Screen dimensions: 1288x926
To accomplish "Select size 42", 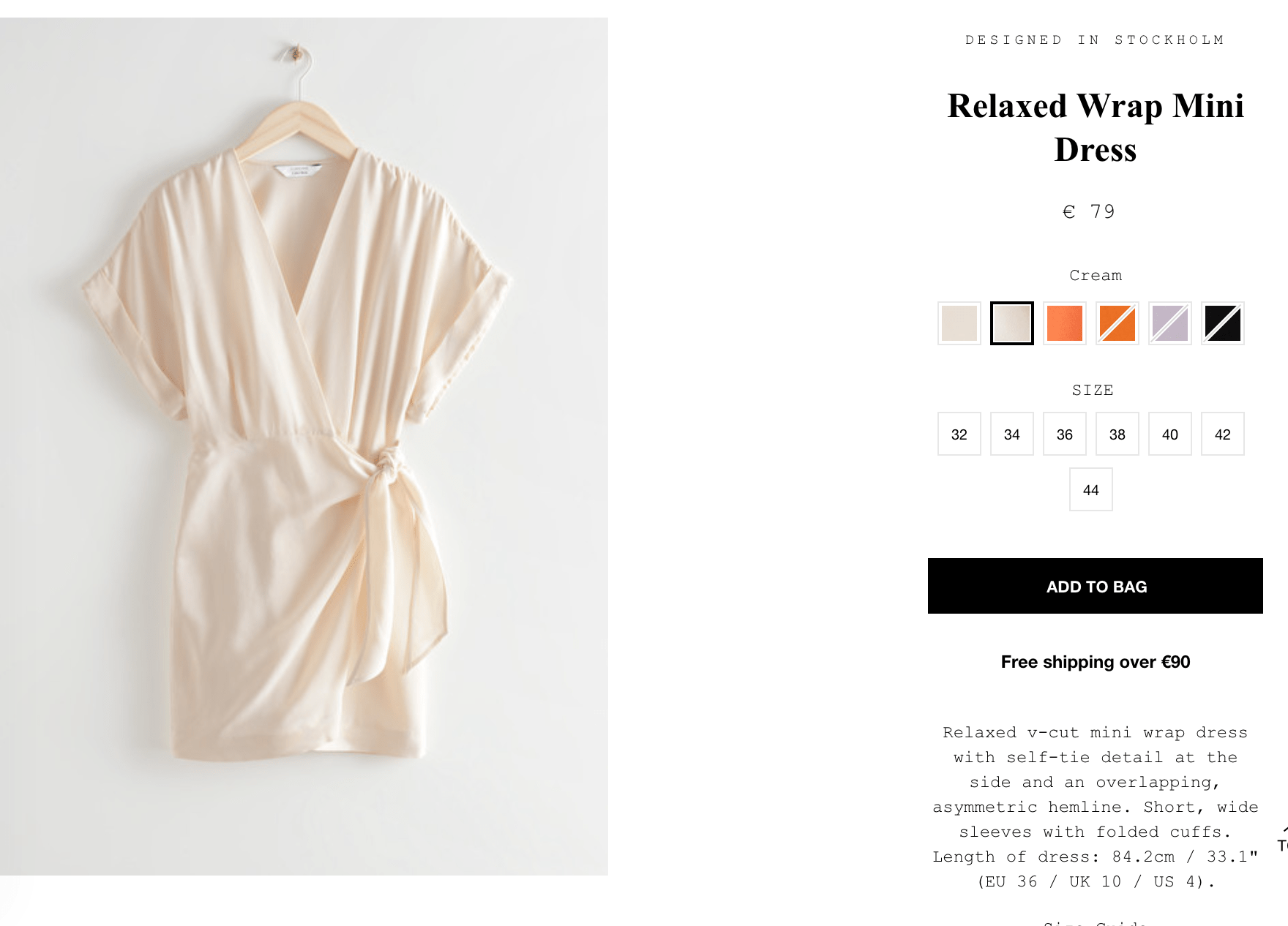I will (x=1222, y=434).
